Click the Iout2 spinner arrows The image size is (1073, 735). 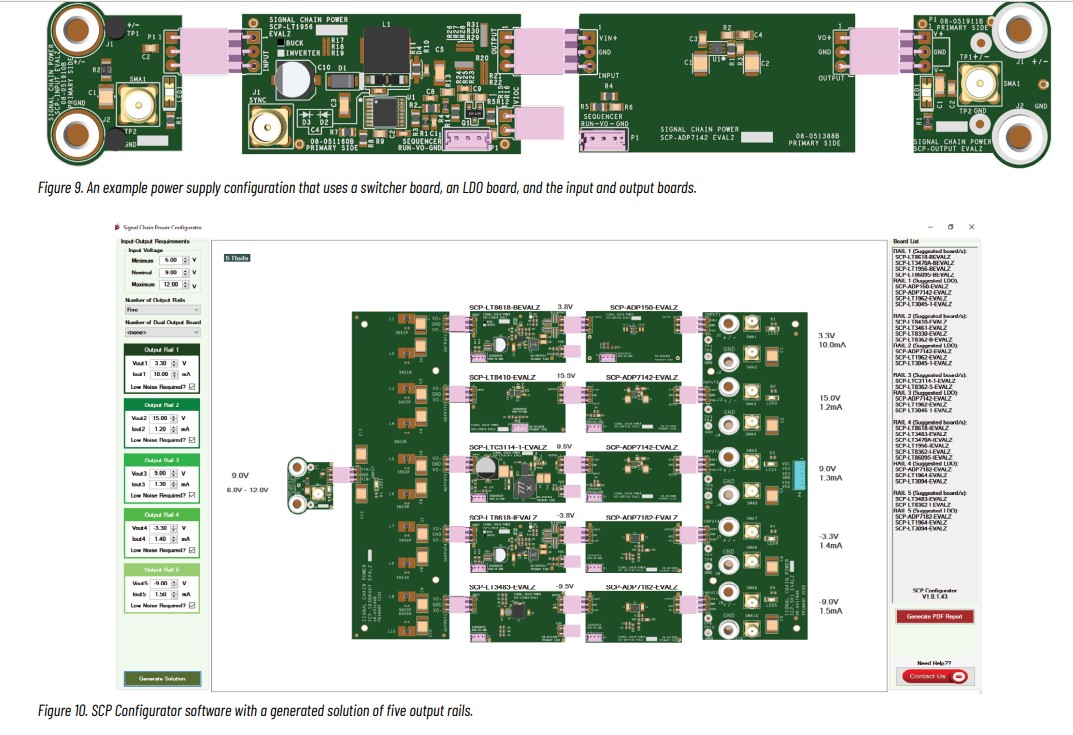pyautogui.click(x=174, y=429)
